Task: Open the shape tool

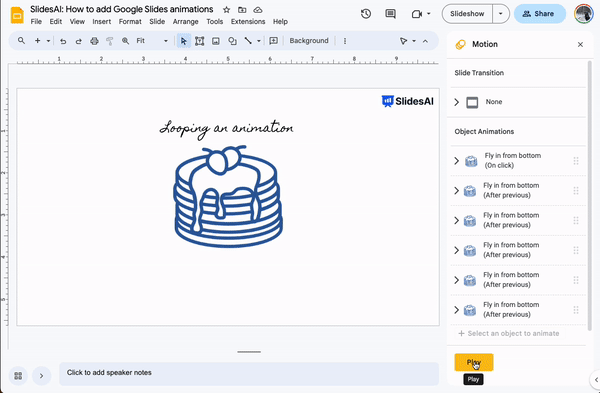Action: click(x=232, y=41)
